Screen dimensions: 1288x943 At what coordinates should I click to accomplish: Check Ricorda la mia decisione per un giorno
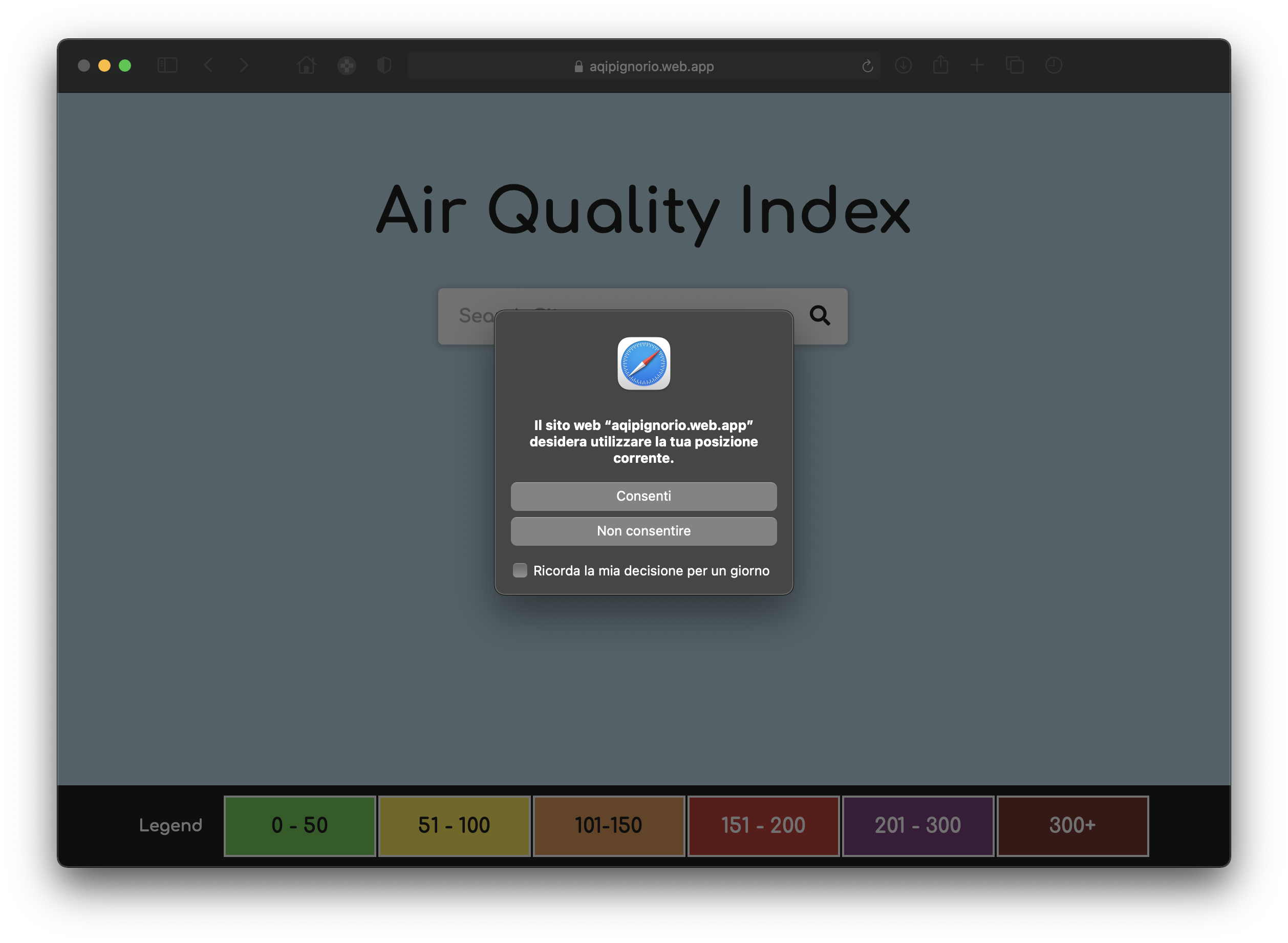click(520, 570)
